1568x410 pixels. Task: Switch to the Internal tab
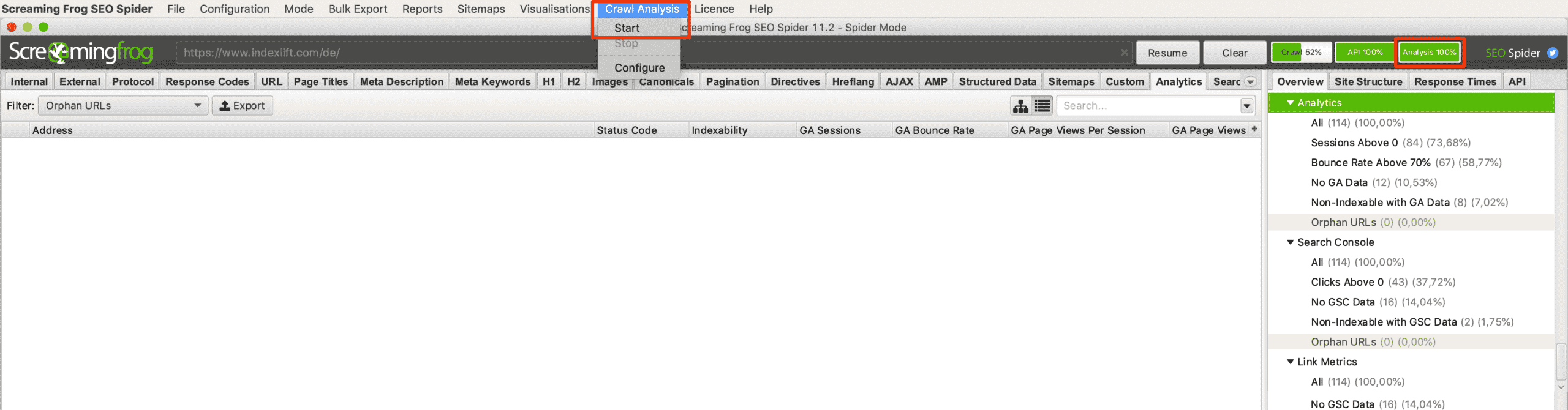tap(29, 82)
